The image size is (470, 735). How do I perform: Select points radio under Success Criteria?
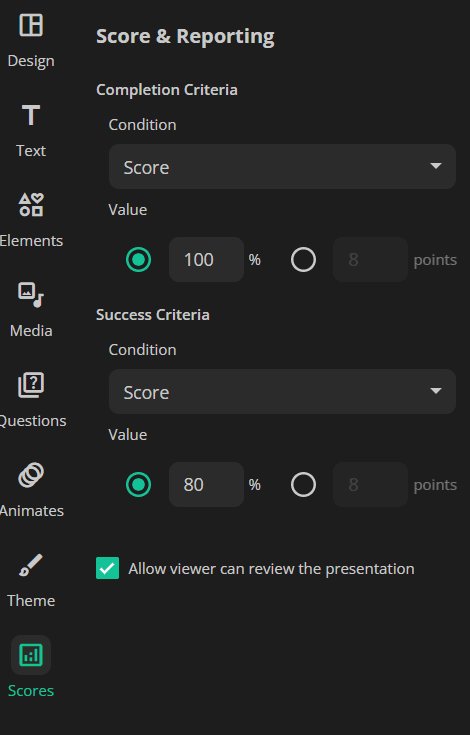pyautogui.click(x=304, y=485)
